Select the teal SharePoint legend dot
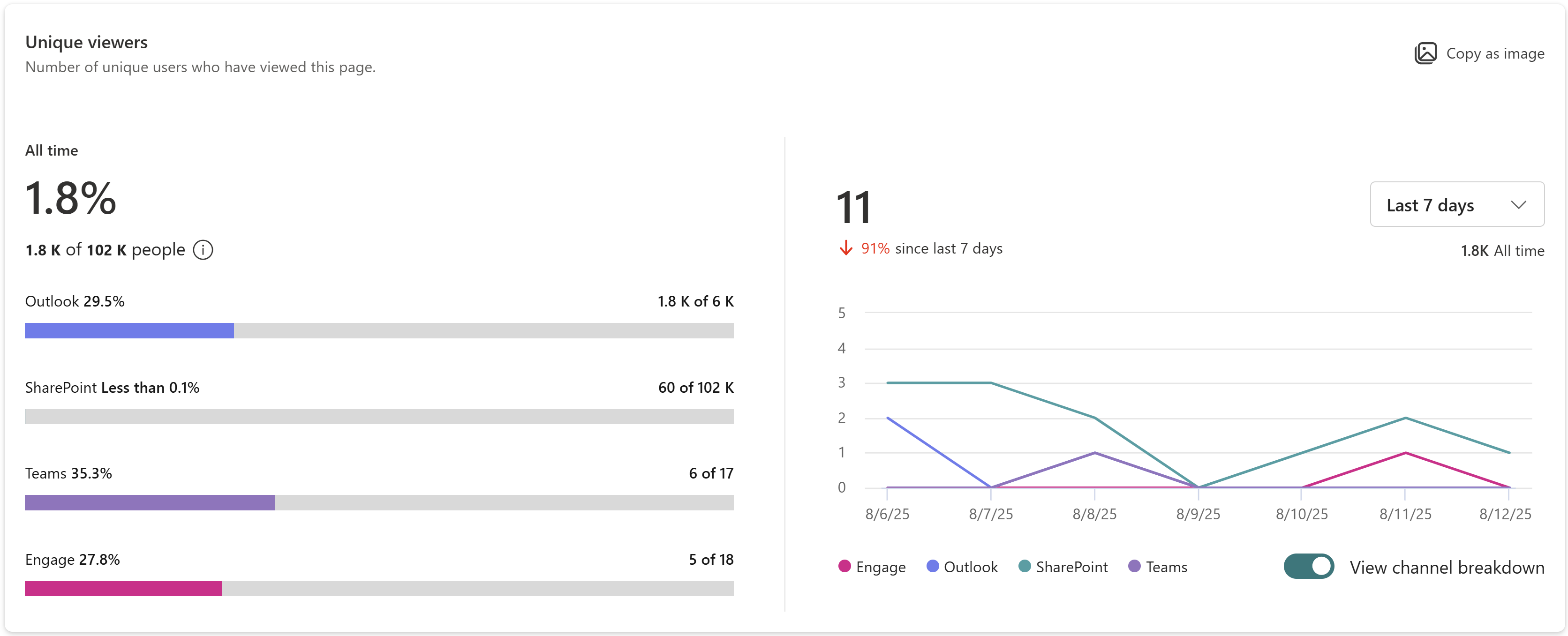1568x636 pixels. tap(1025, 566)
